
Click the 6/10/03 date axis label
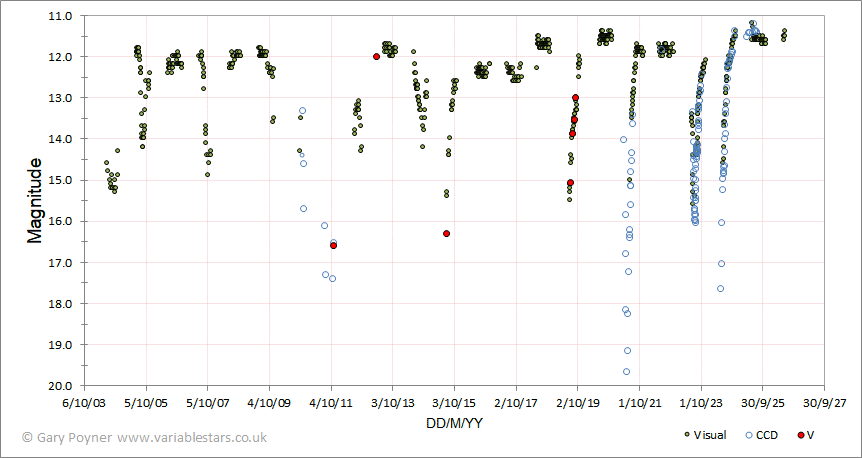point(85,403)
